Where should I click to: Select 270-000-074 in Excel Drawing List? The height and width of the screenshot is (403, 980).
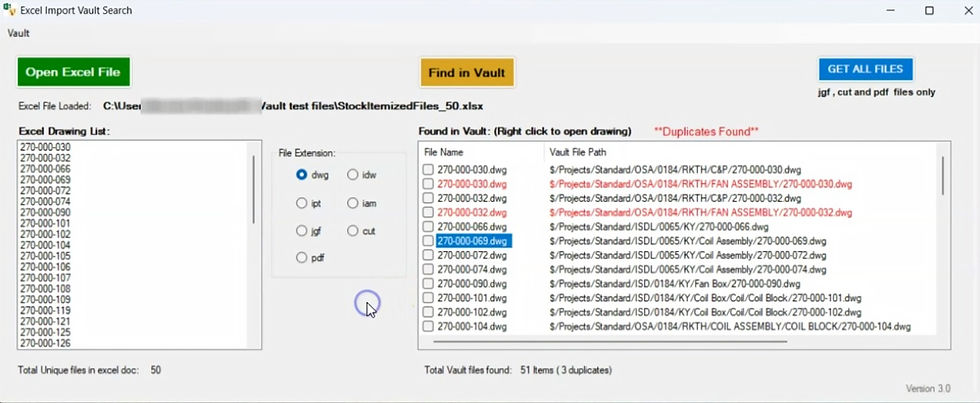(x=45, y=202)
